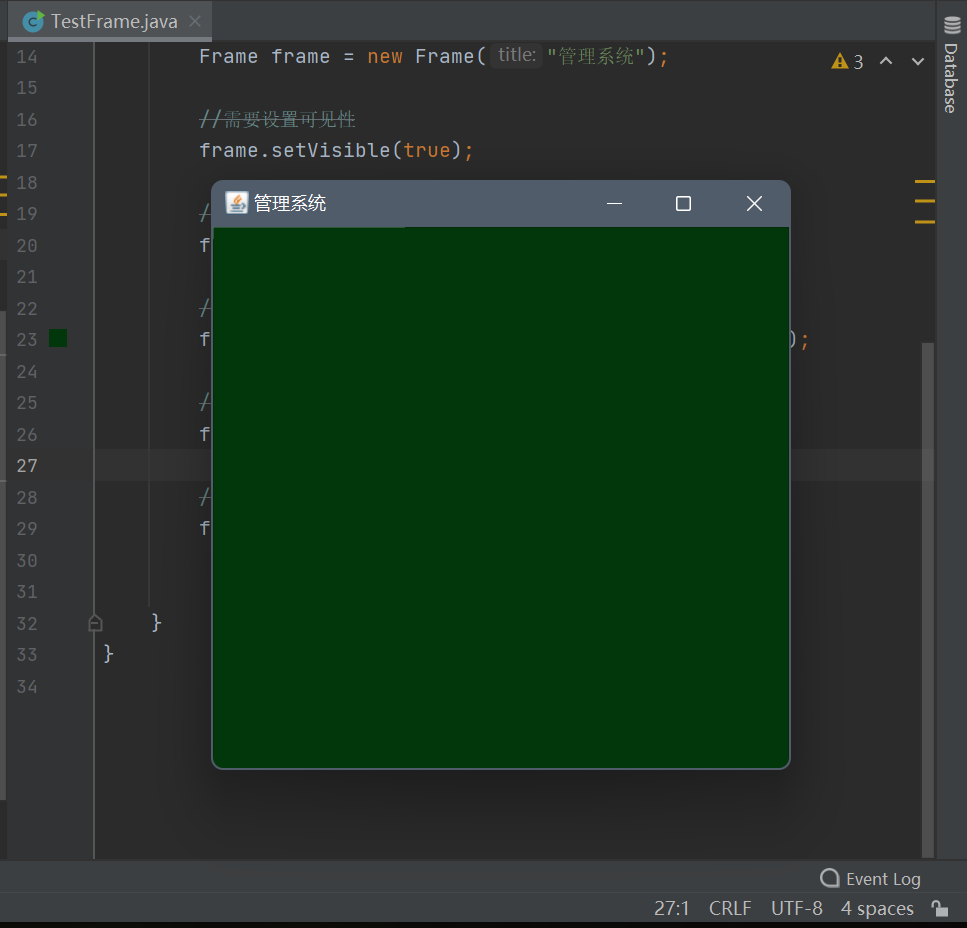Click the green color swatch on line 23
967x928 pixels.
click(x=58, y=339)
